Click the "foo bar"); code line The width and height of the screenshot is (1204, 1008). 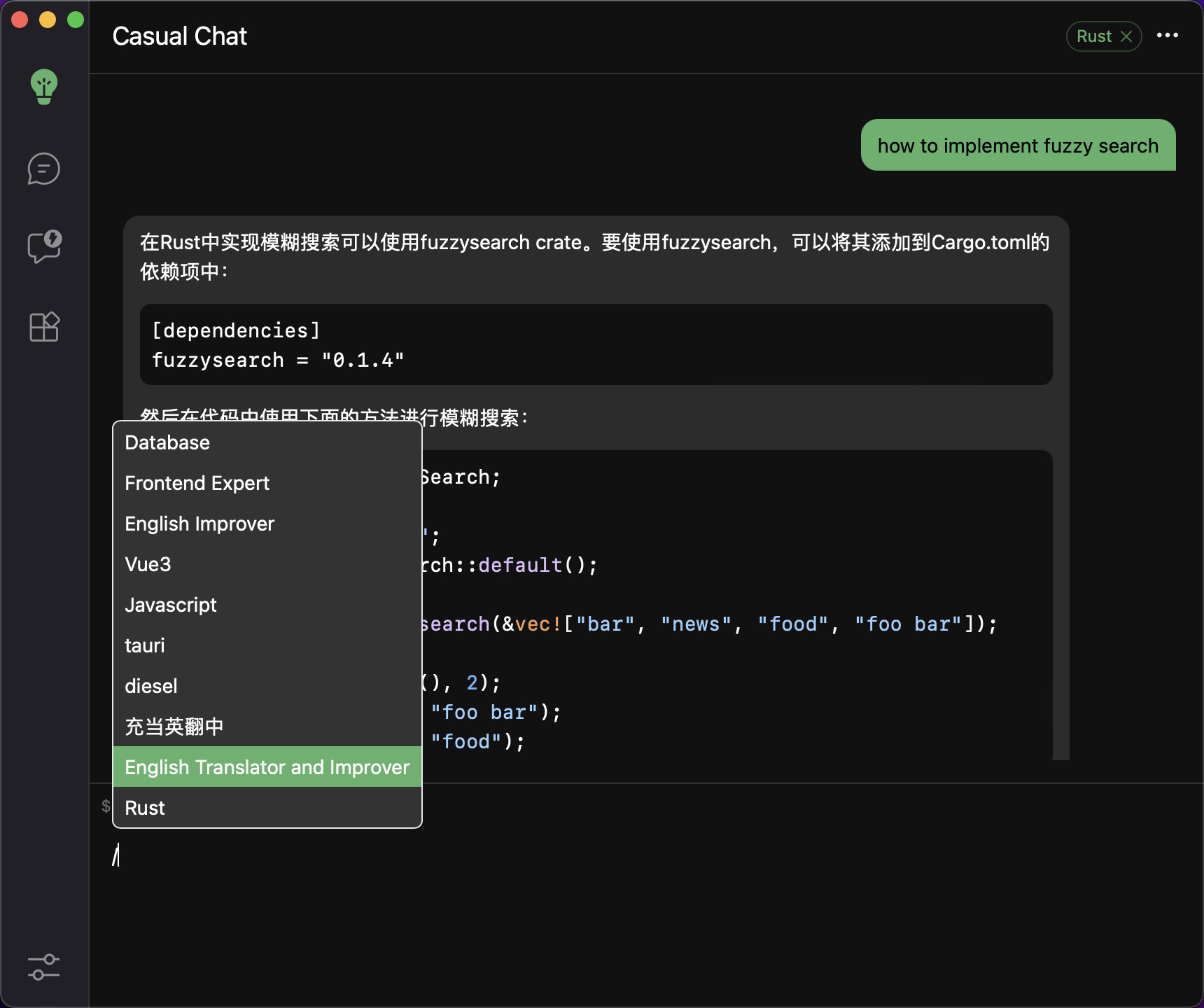pos(496,712)
